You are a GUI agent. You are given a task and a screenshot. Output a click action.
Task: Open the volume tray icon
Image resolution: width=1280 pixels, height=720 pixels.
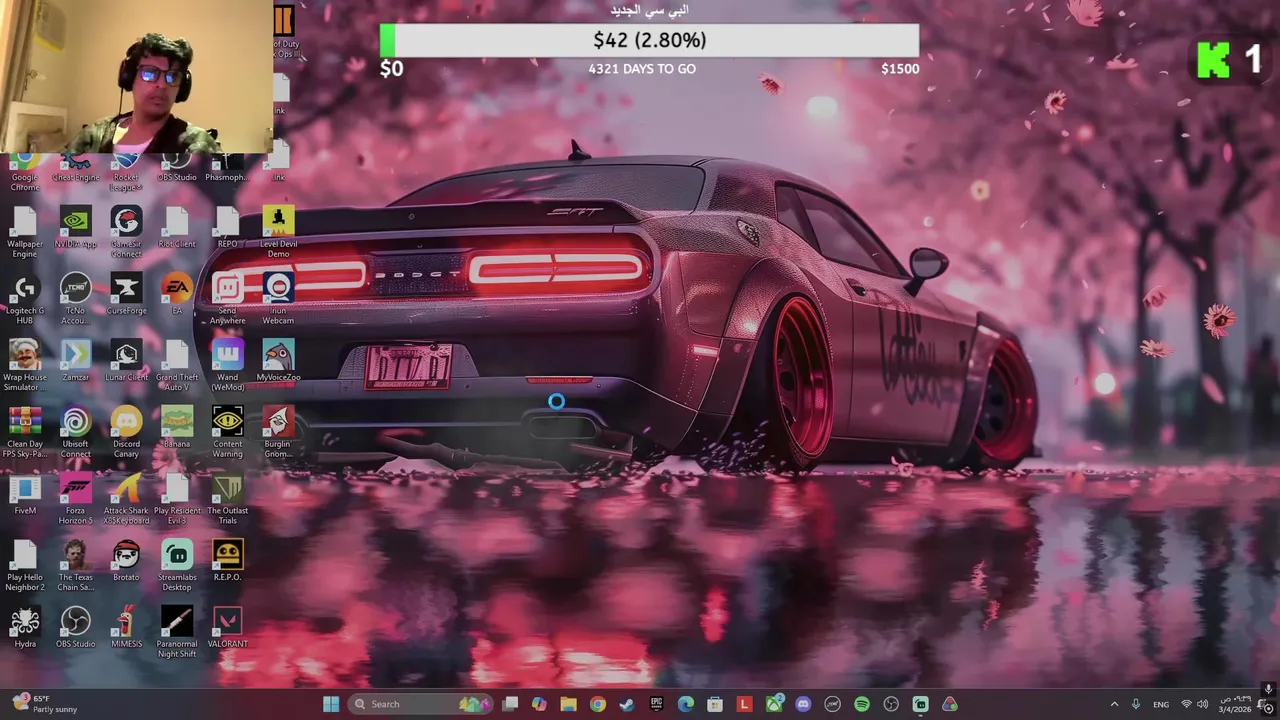(x=1205, y=704)
